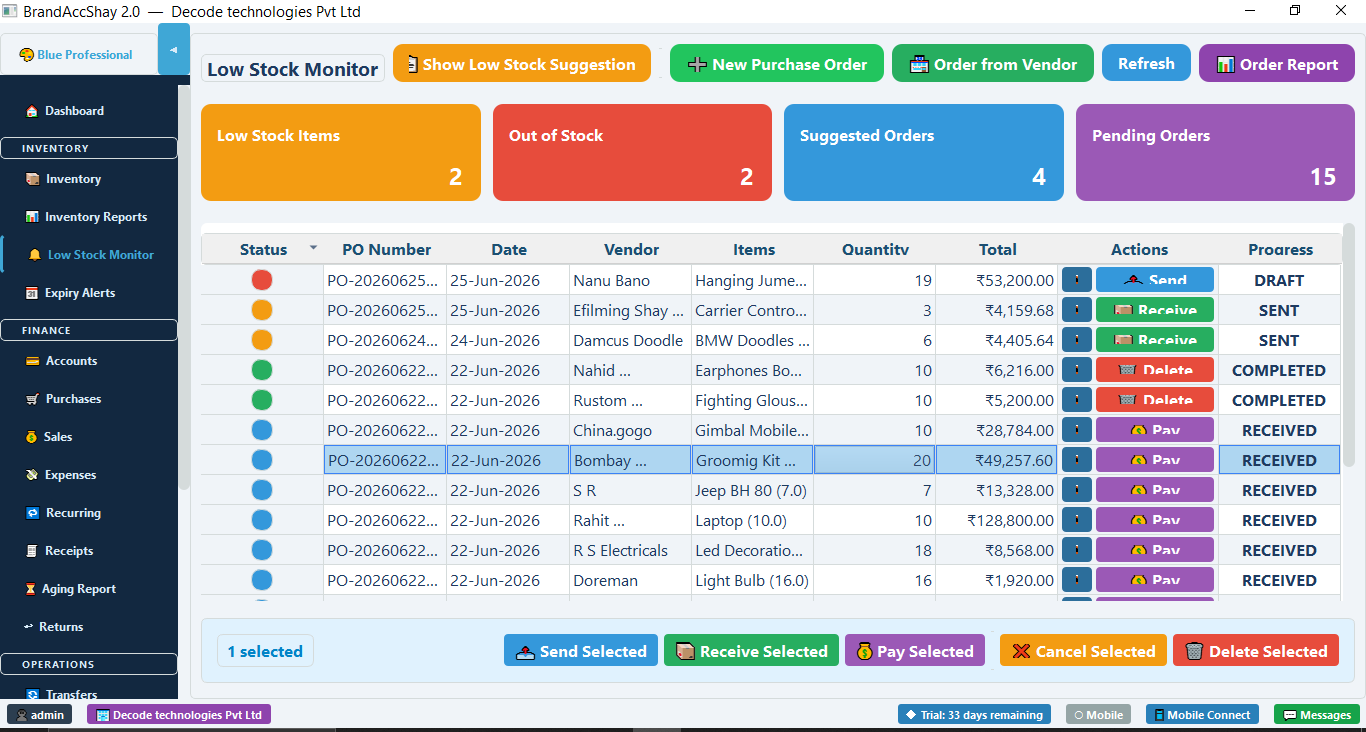Toggle the FINANCE section header
This screenshot has width=1366, height=732.
coord(89,330)
